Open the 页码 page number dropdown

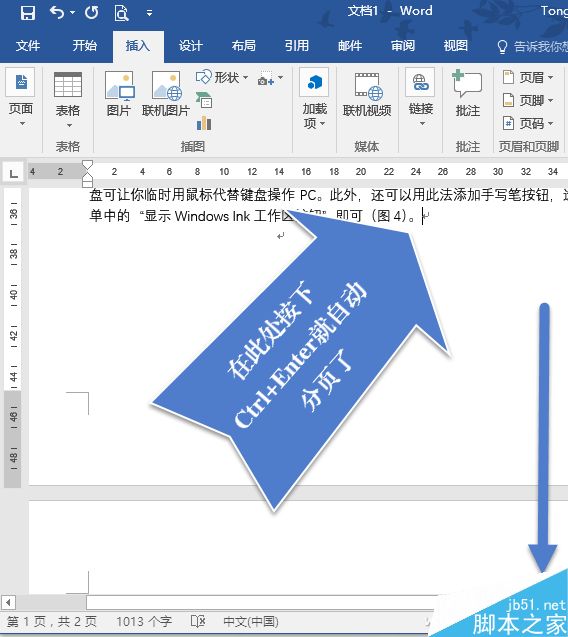click(528, 123)
